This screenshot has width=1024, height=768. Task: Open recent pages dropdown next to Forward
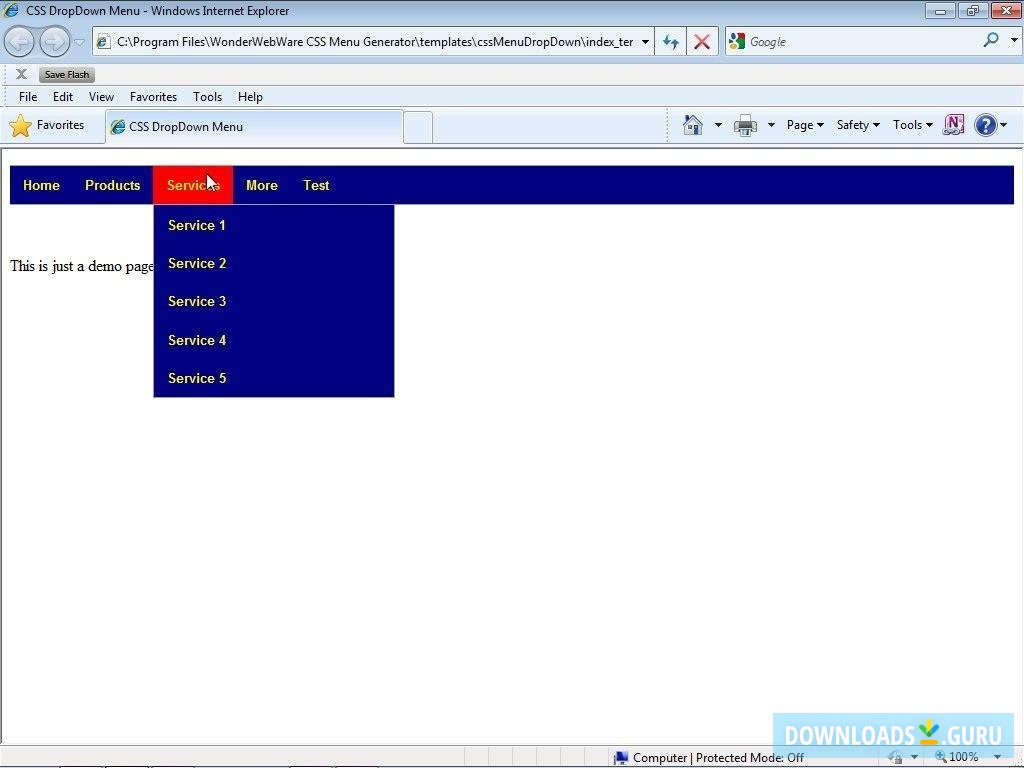[x=79, y=42]
